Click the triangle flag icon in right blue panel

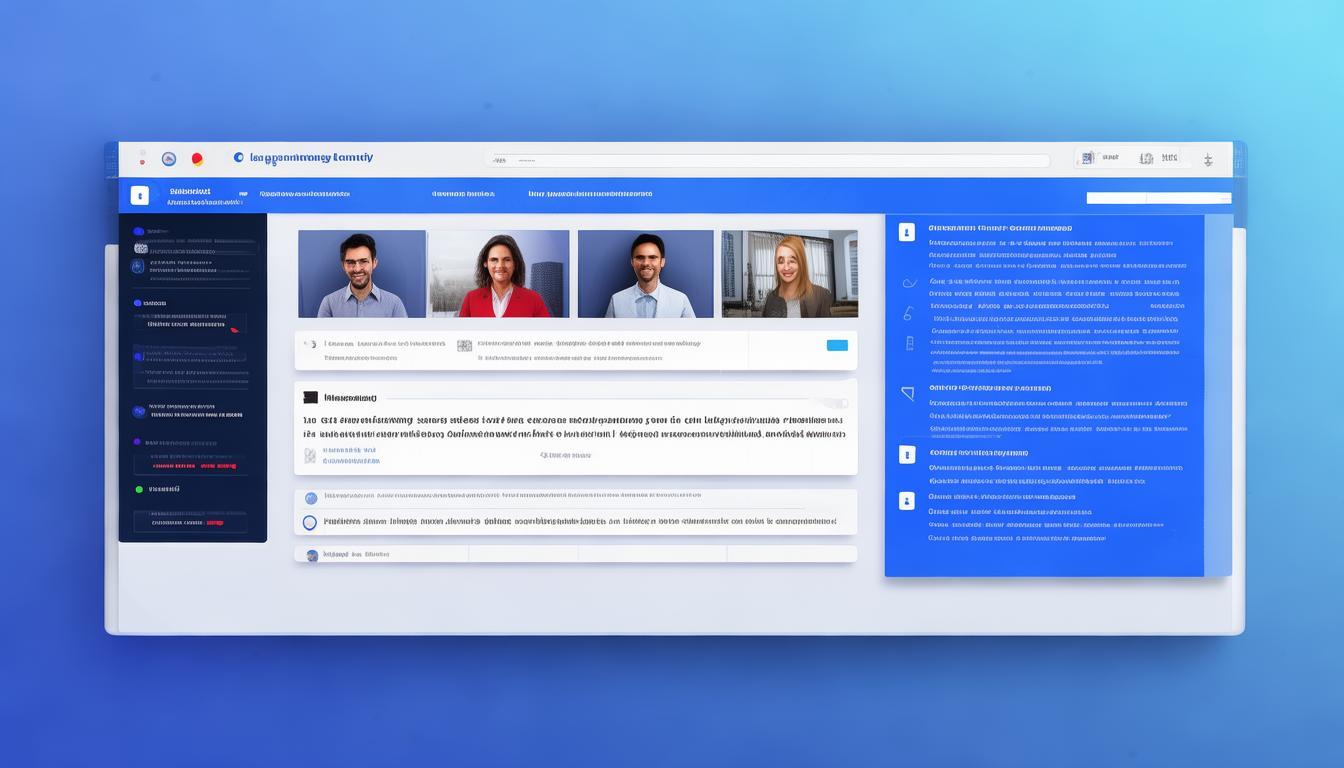[907, 393]
